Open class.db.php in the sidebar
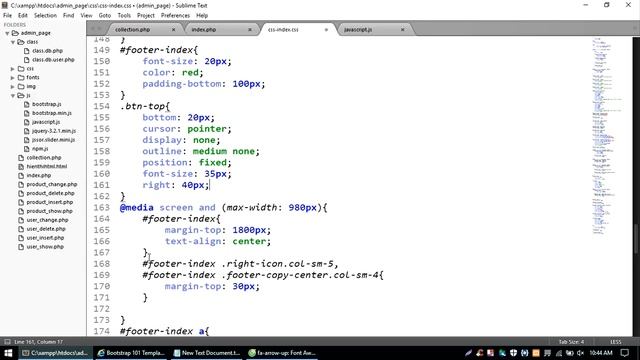The width and height of the screenshot is (640, 360). tap(47, 51)
